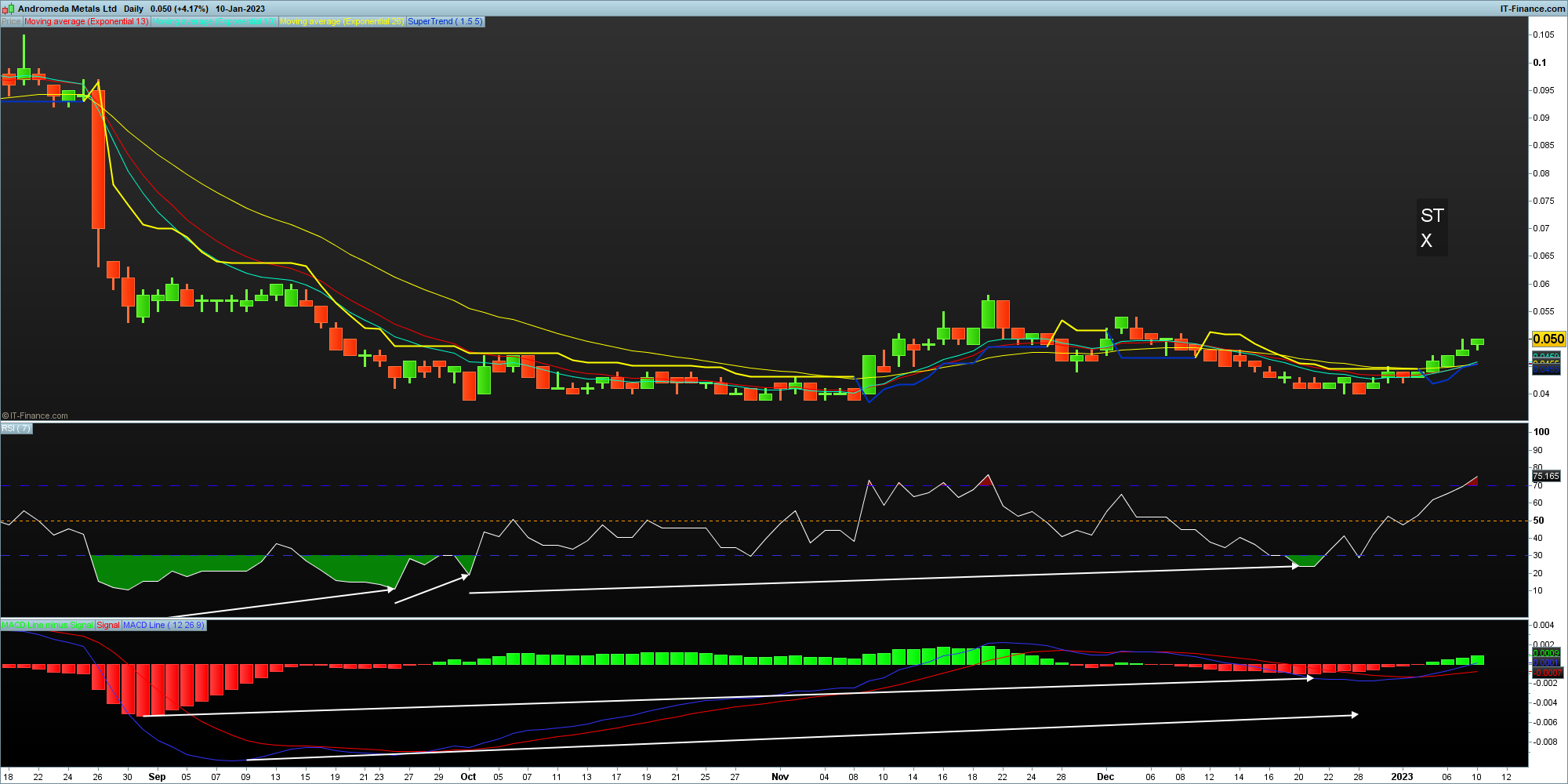Image resolution: width=1568 pixels, height=784 pixels.
Task: Open the MACD Line (12 26 9) label
Action: point(164,626)
